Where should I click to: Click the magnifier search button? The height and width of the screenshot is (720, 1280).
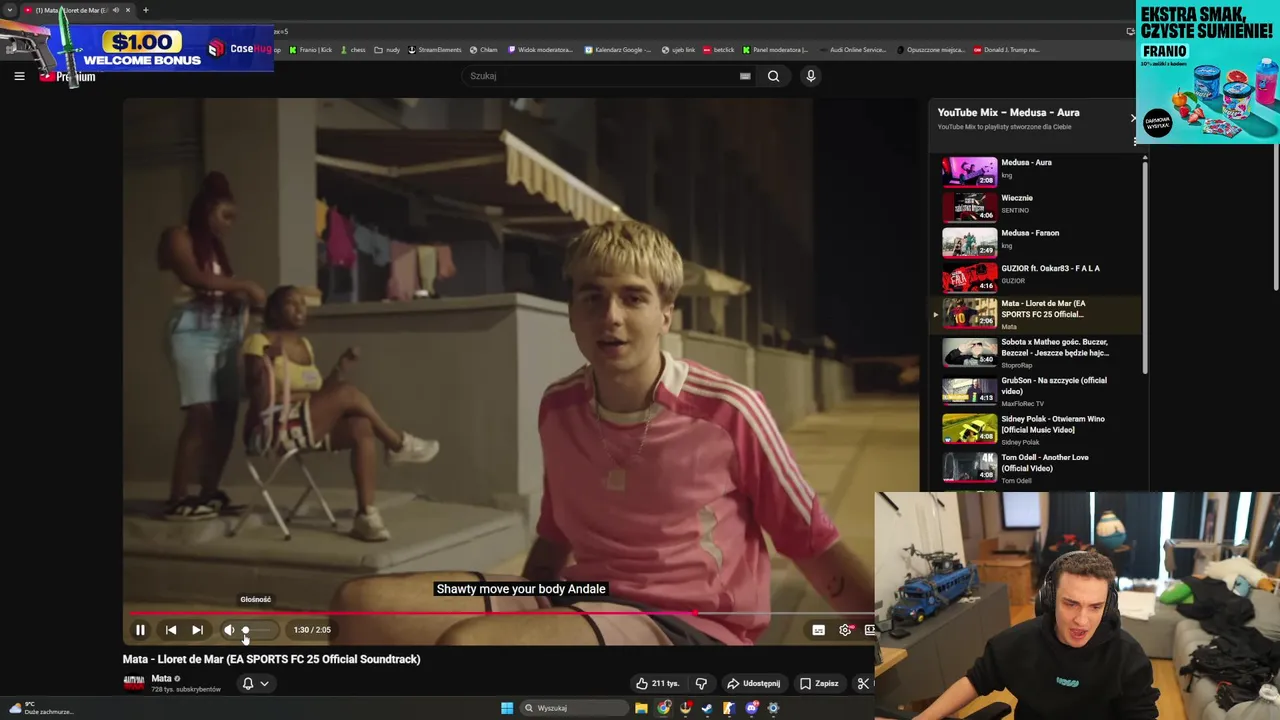773,76
